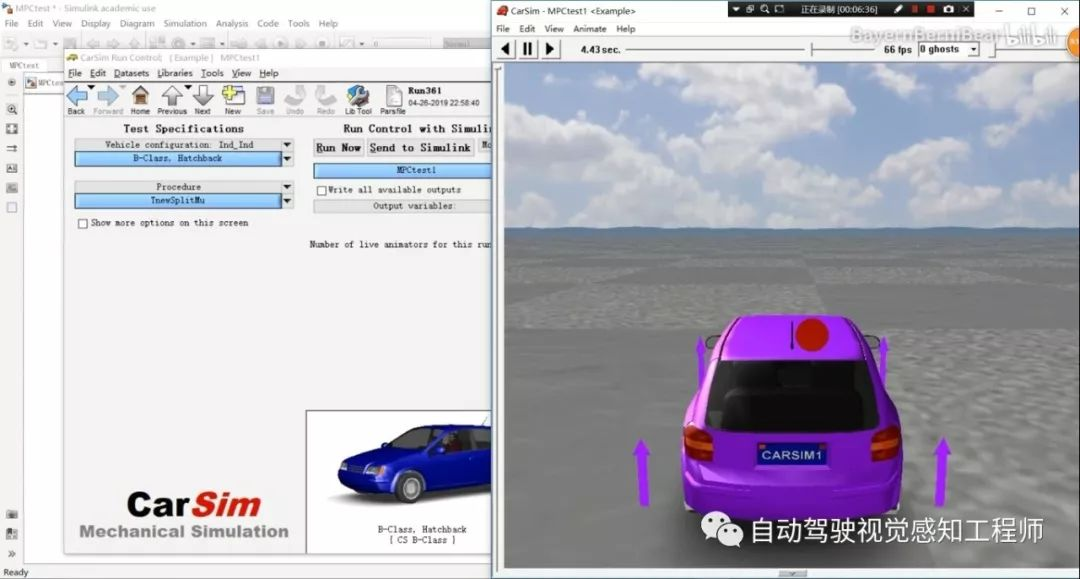Screen dimensions: 1080x579
Task: Click the Run Now button
Action: pos(338,147)
